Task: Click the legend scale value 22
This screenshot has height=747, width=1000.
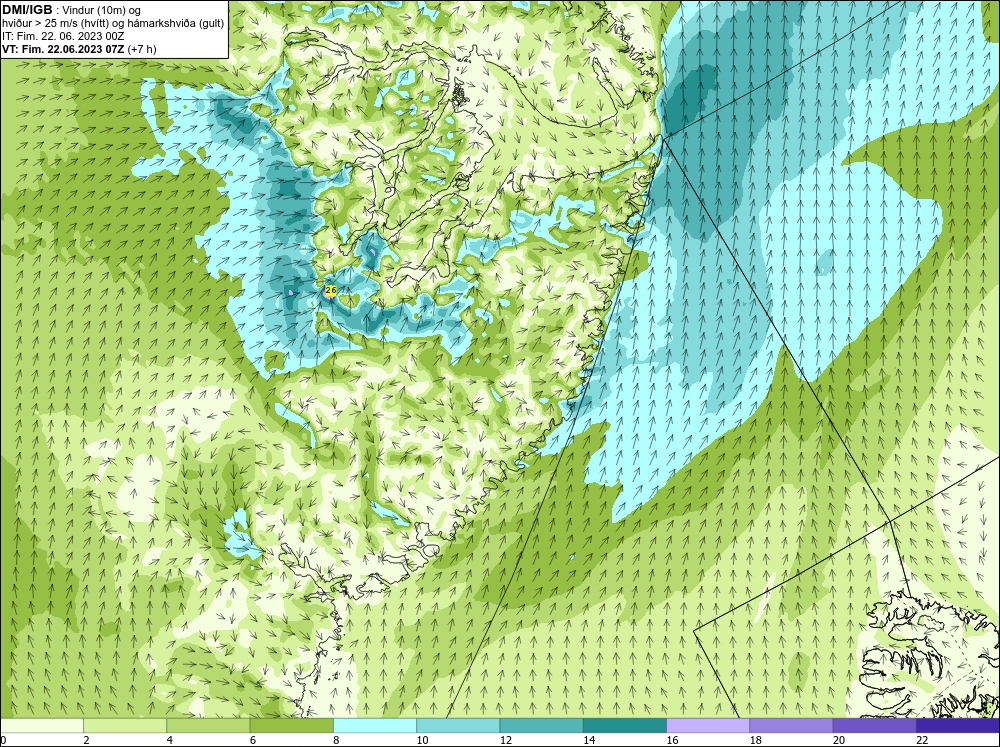Action: (922, 740)
